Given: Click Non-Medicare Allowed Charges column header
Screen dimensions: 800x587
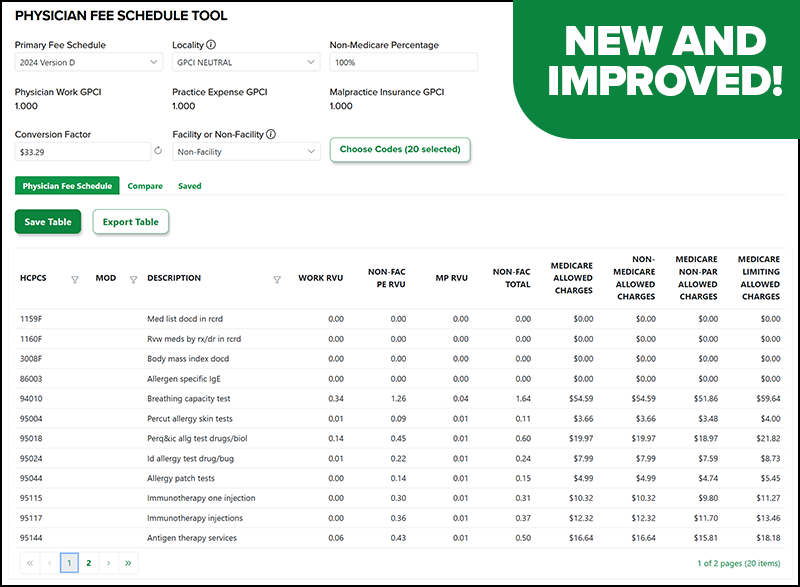Looking at the screenshot, I should [x=635, y=278].
